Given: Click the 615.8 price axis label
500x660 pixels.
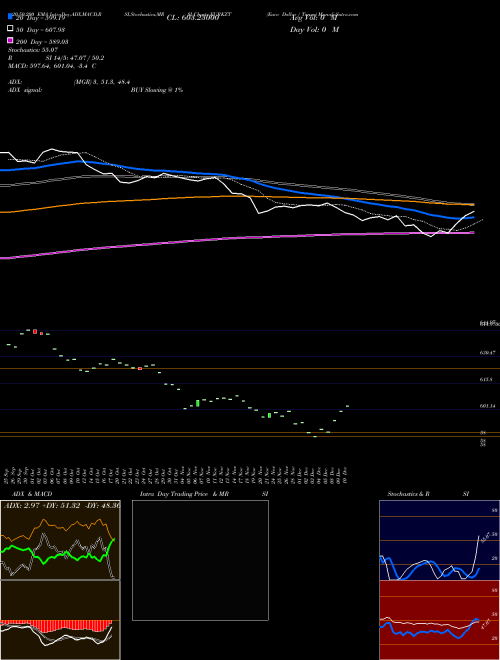Looking at the screenshot, I should (486, 379).
